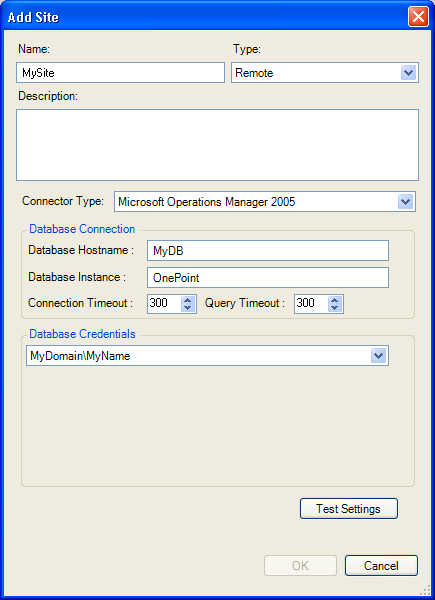
Task: Decrease the Connection Timeout with down arrow
Action: (187, 308)
